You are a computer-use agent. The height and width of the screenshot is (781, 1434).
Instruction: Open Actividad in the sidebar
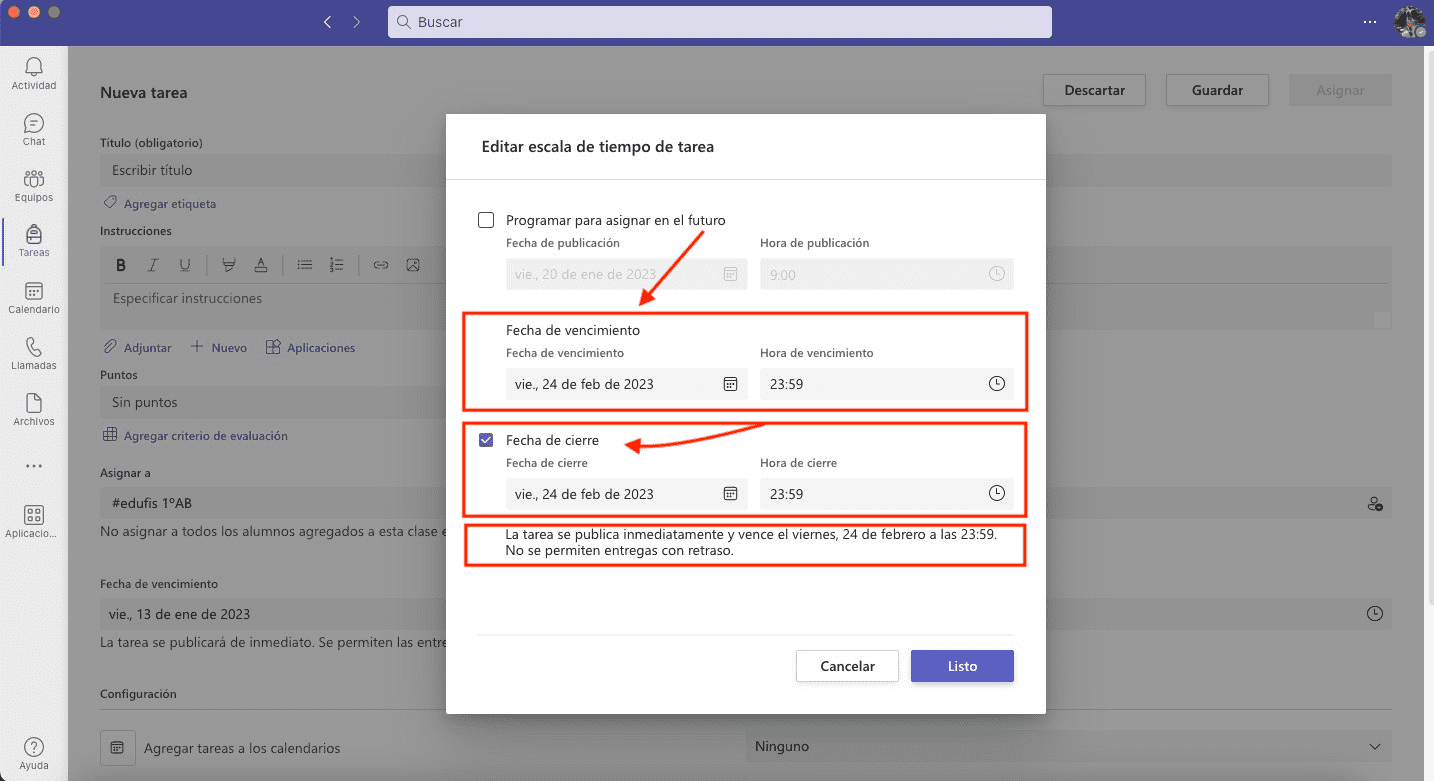coord(34,74)
